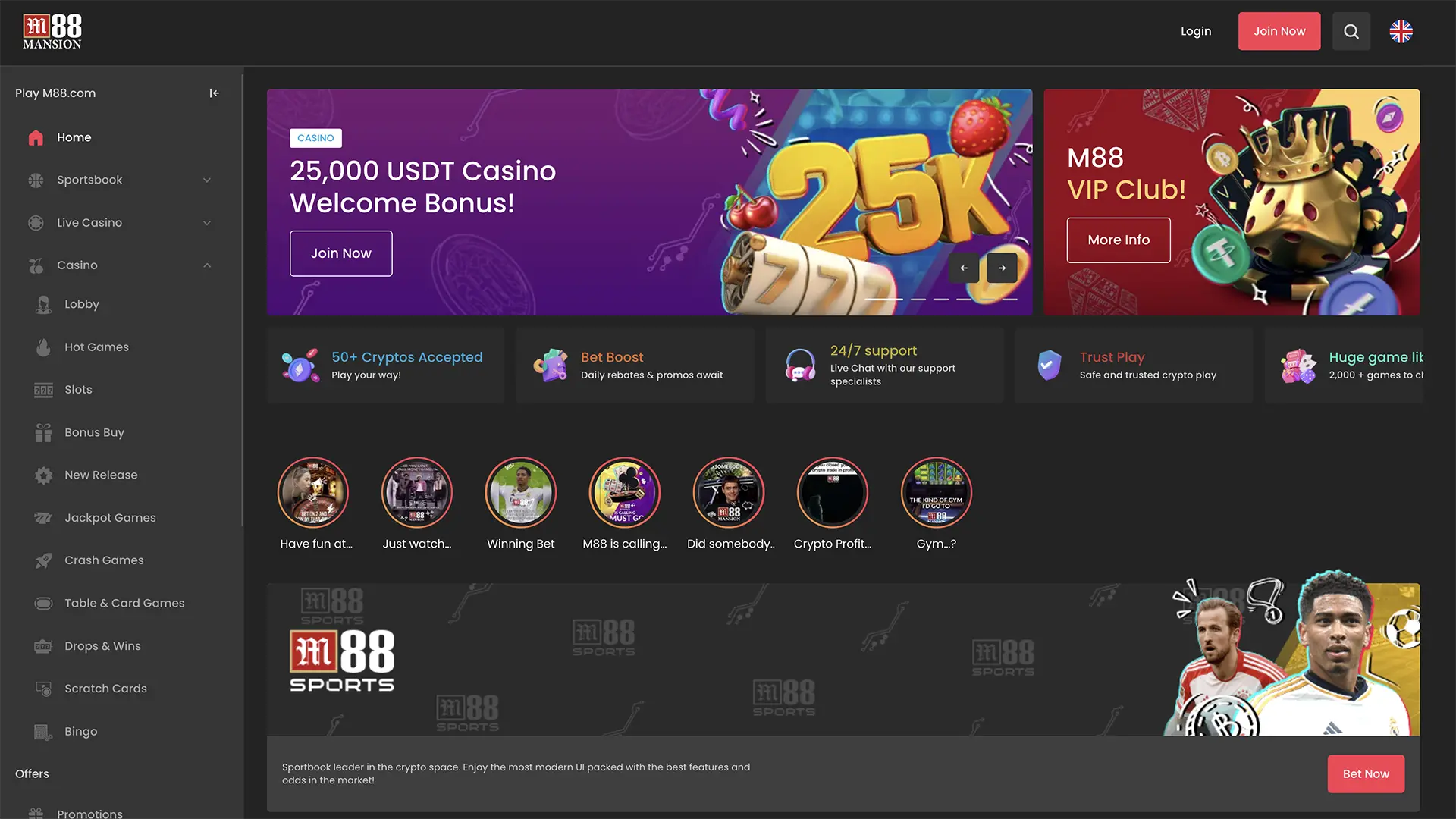Open the search magnifier icon
Image resolution: width=1456 pixels, height=819 pixels.
pos(1351,31)
